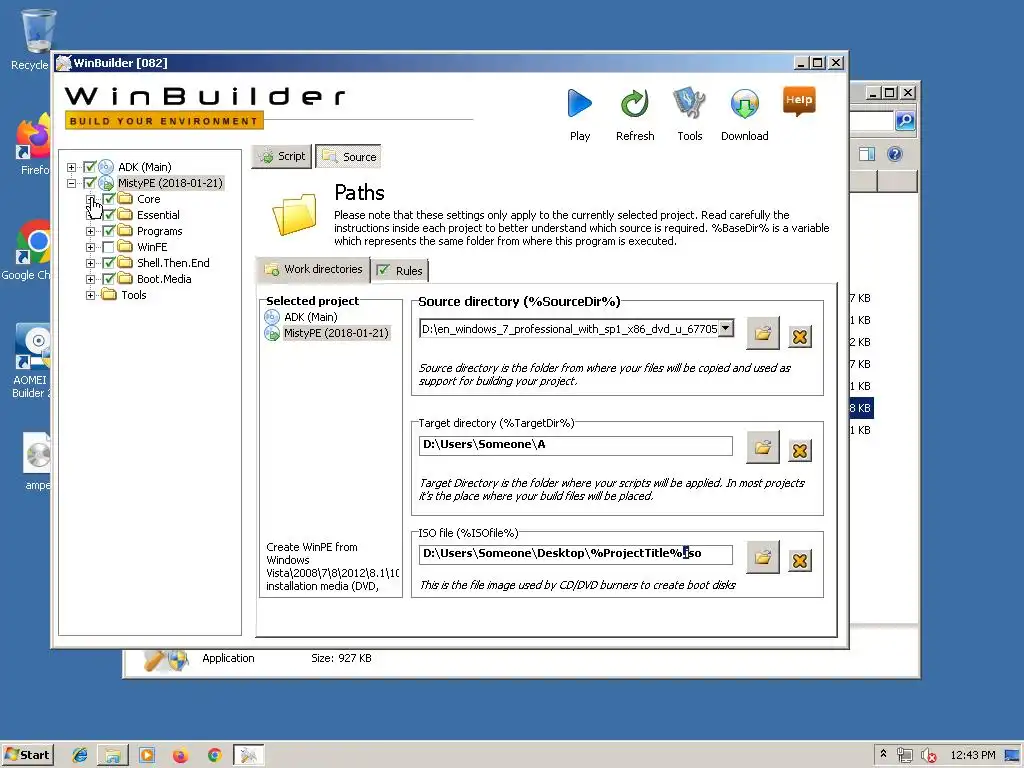The width and height of the screenshot is (1024, 768).
Task: Collapse the MistyPE (2018-01-21) node
Action: (72, 184)
